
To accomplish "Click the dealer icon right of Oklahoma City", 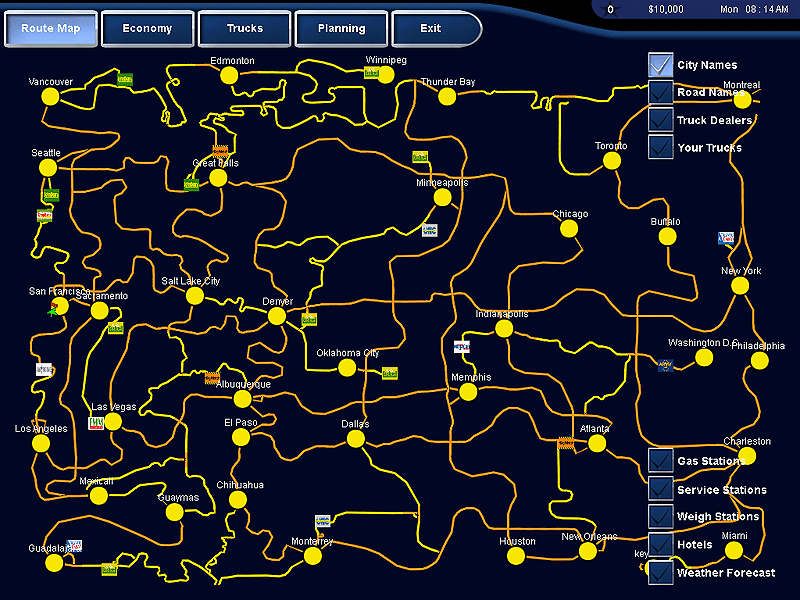I will coord(390,373).
